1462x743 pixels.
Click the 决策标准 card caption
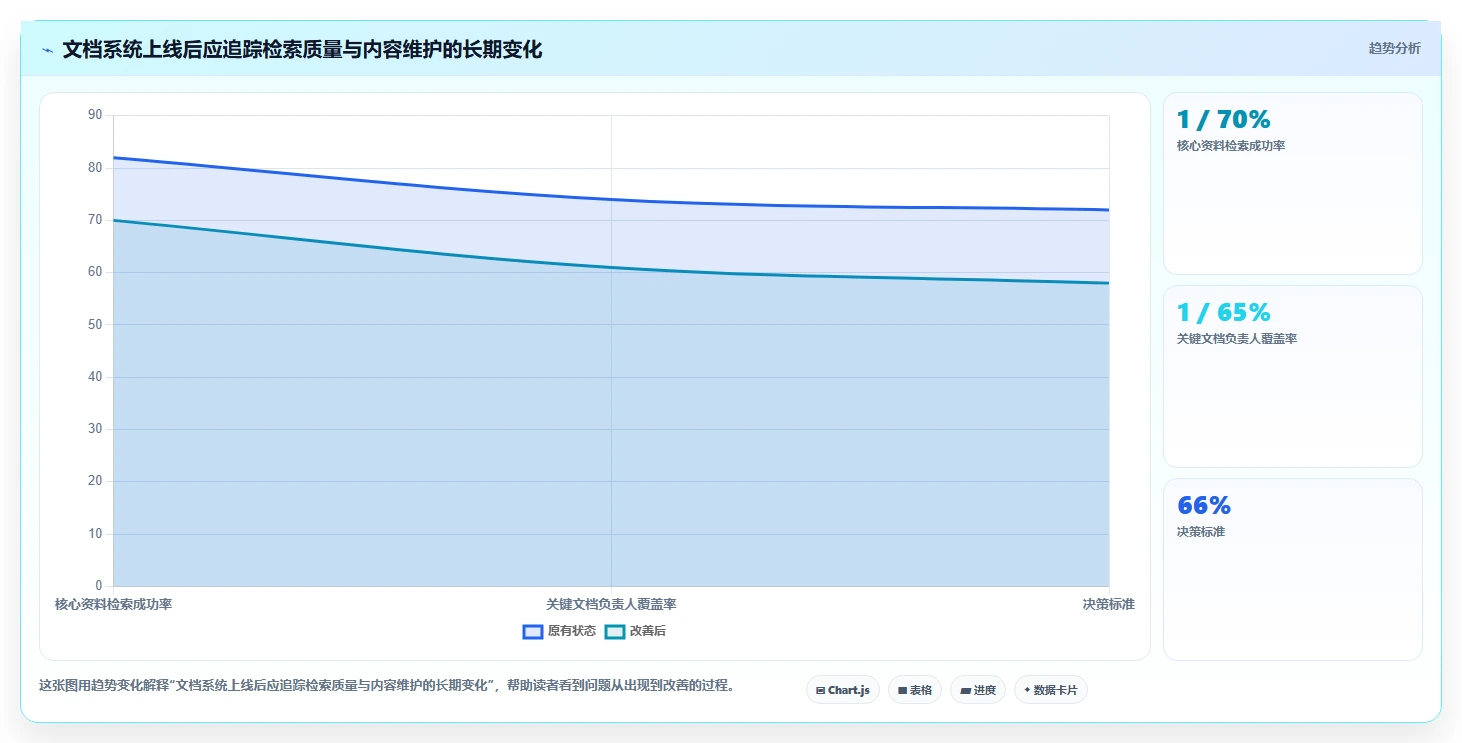pyautogui.click(x=1201, y=532)
